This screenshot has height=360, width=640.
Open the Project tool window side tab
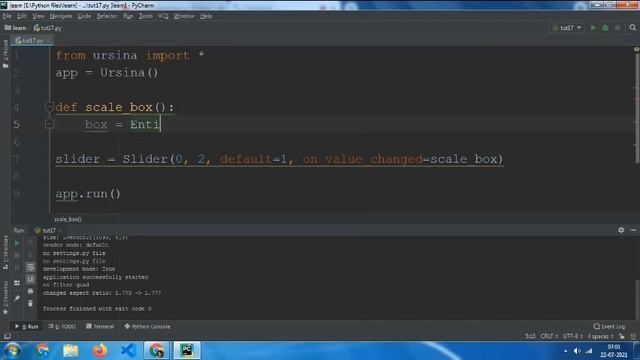[5, 54]
